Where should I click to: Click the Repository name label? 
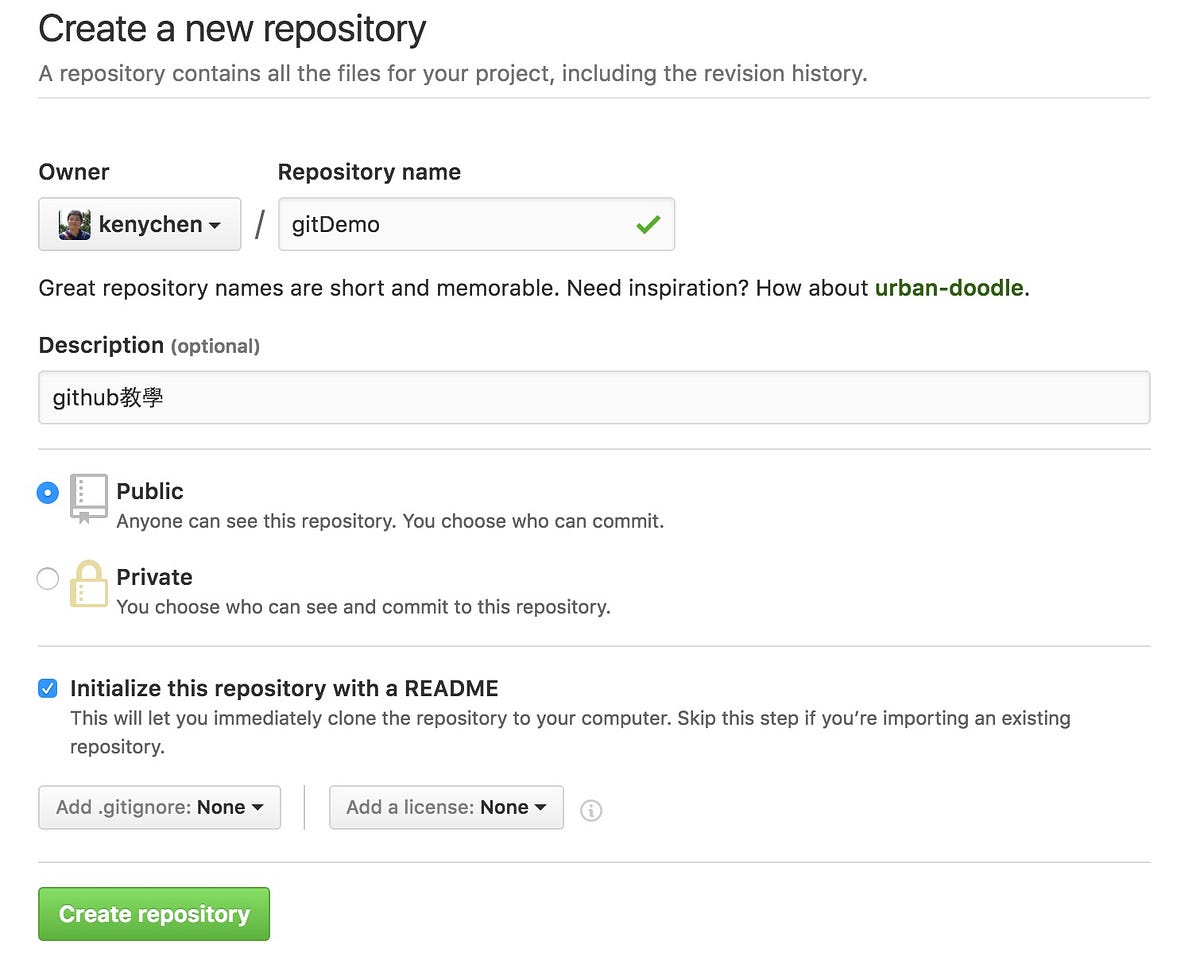pos(369,172)
